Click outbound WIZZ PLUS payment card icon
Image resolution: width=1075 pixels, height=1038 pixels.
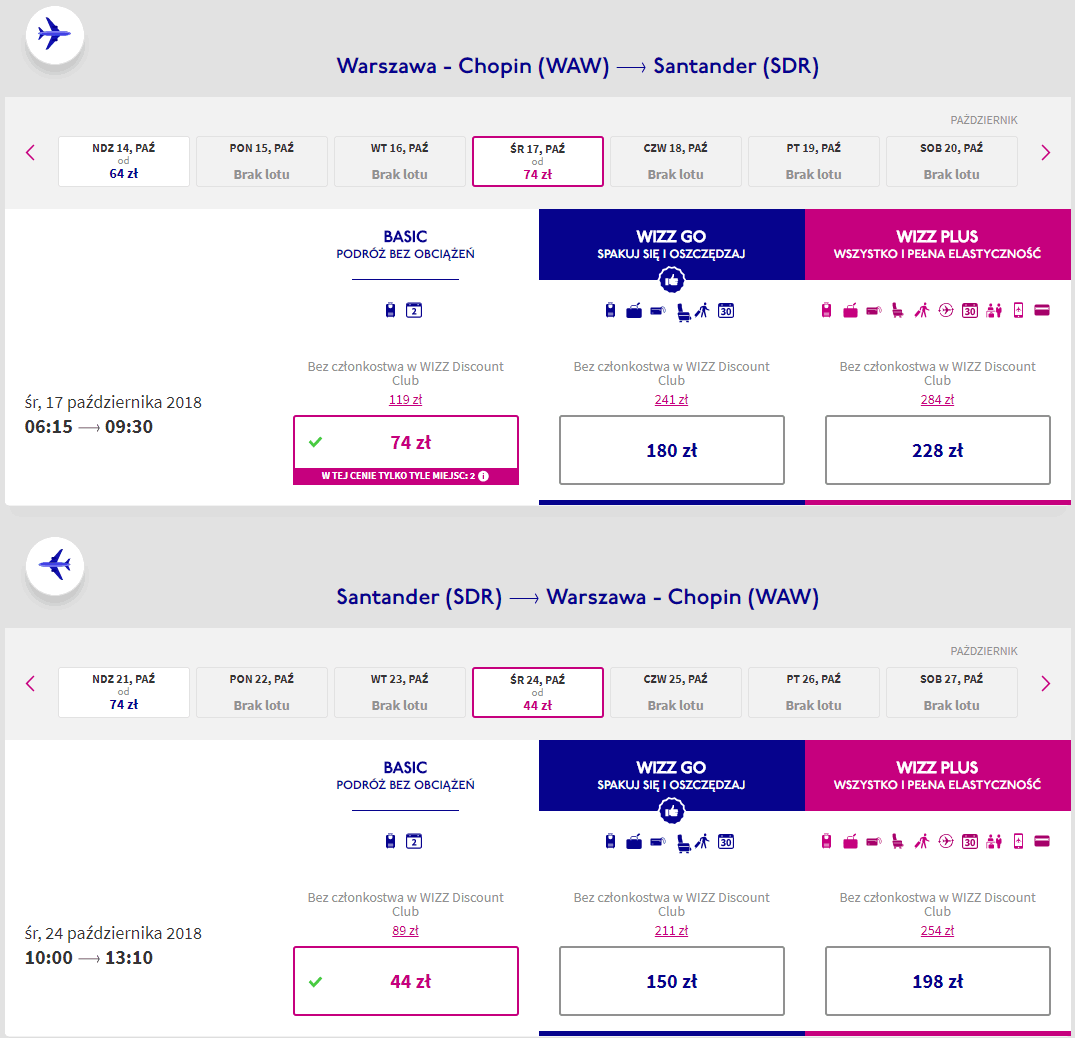1041,311
